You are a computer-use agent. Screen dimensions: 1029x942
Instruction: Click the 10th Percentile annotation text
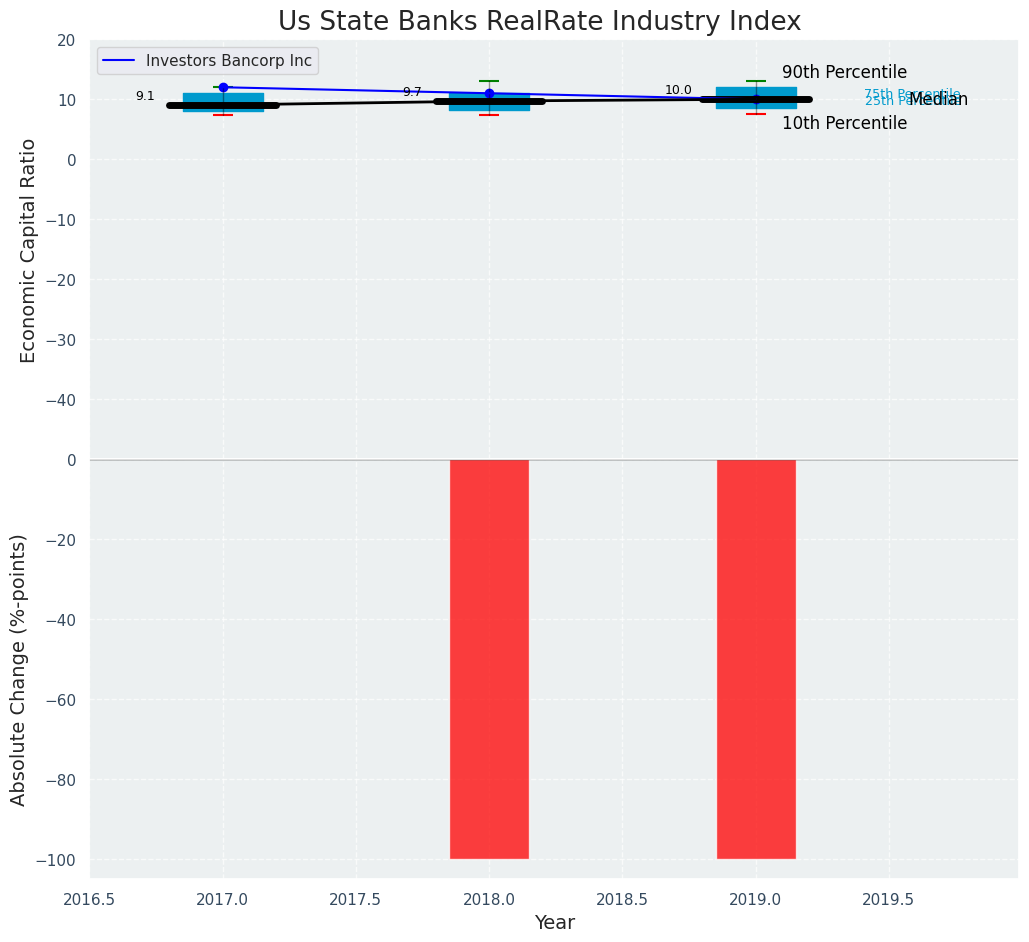(844, 124)
